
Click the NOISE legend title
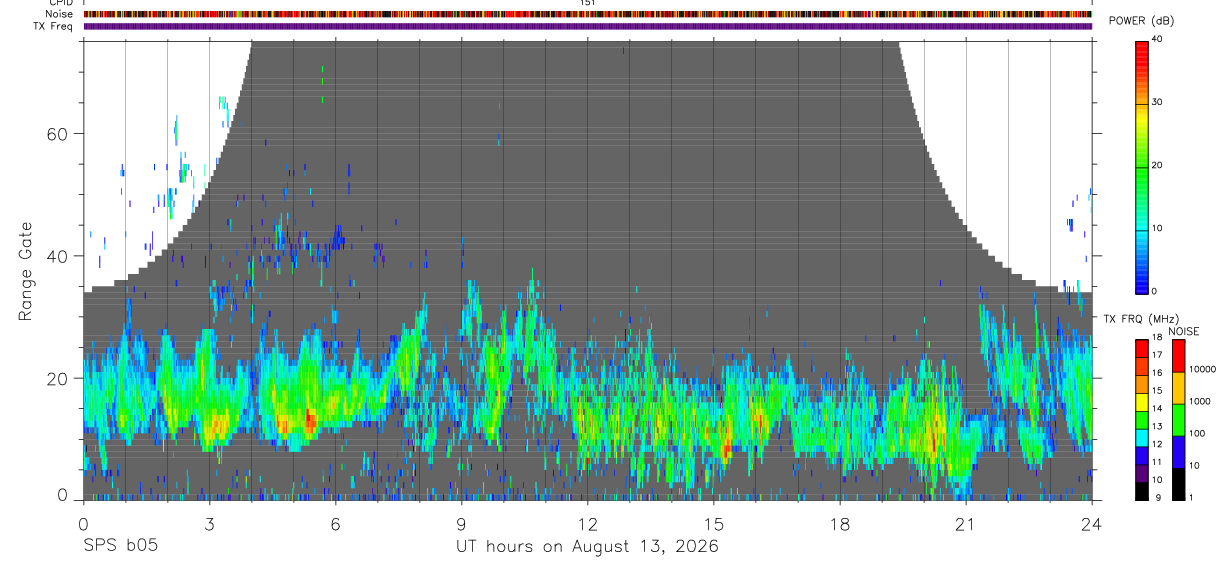tap(1183, 331)
